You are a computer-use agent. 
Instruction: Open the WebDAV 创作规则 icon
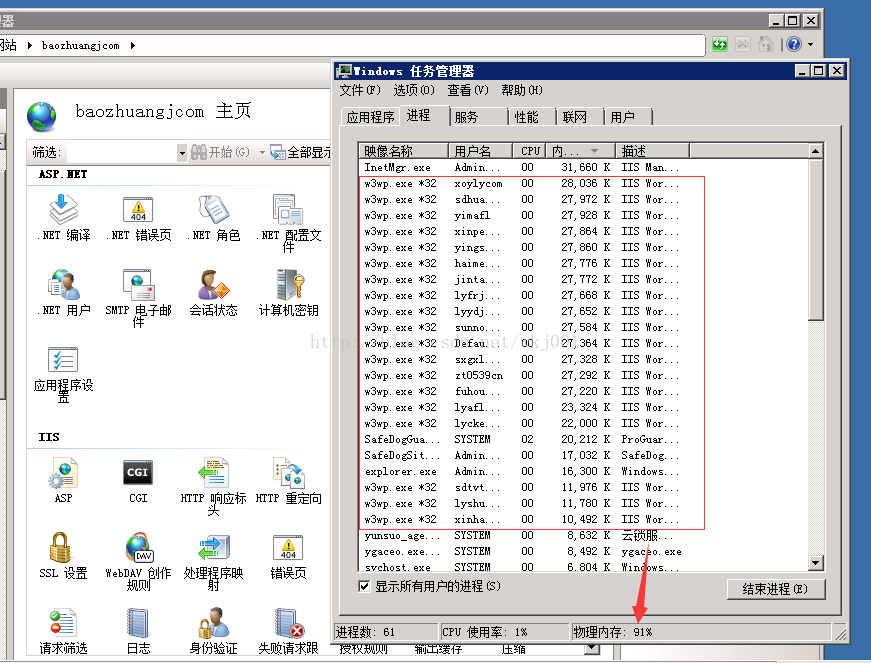pyautogui.click(x=139, y=548)
